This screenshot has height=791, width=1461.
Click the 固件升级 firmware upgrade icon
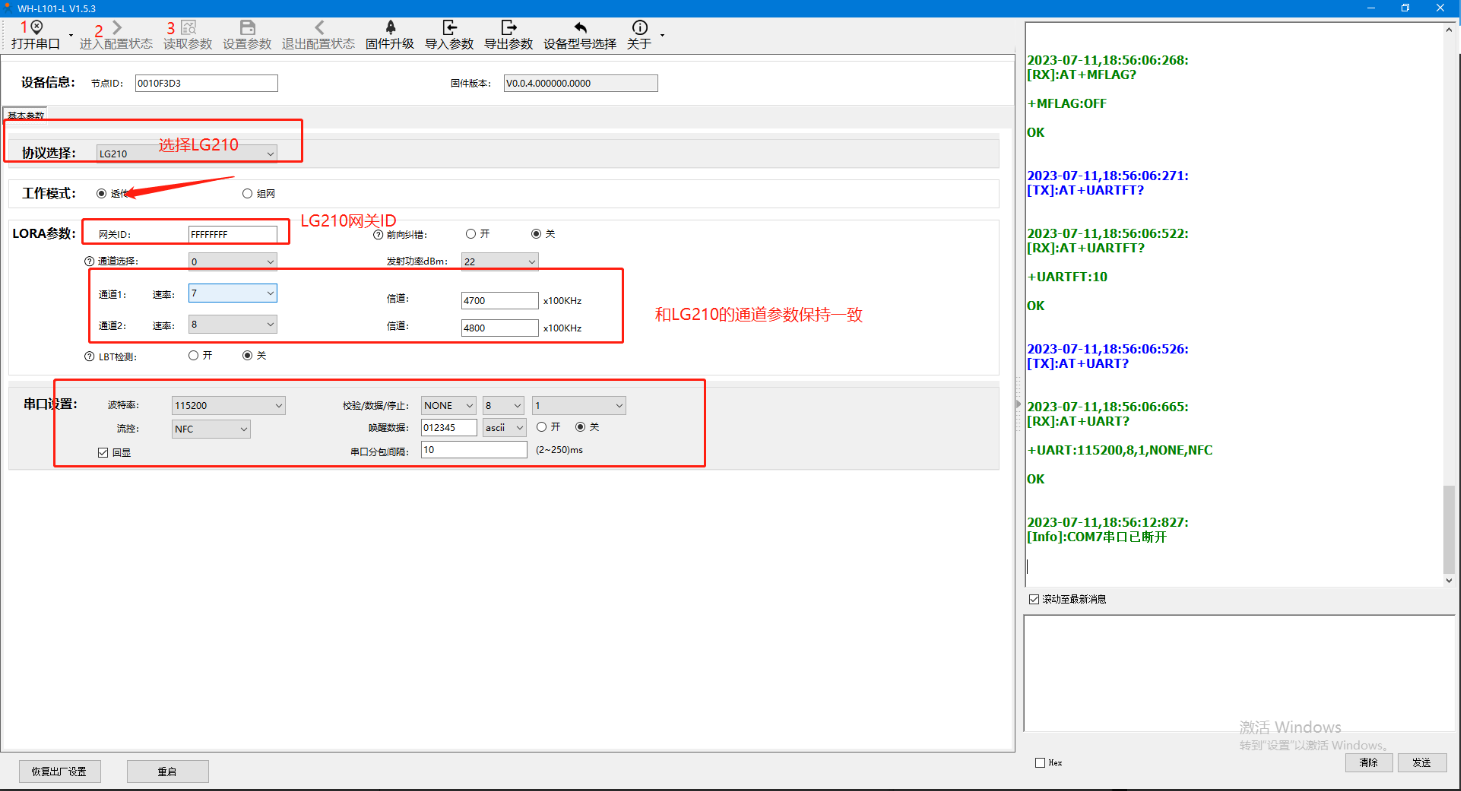click(389, 28)
